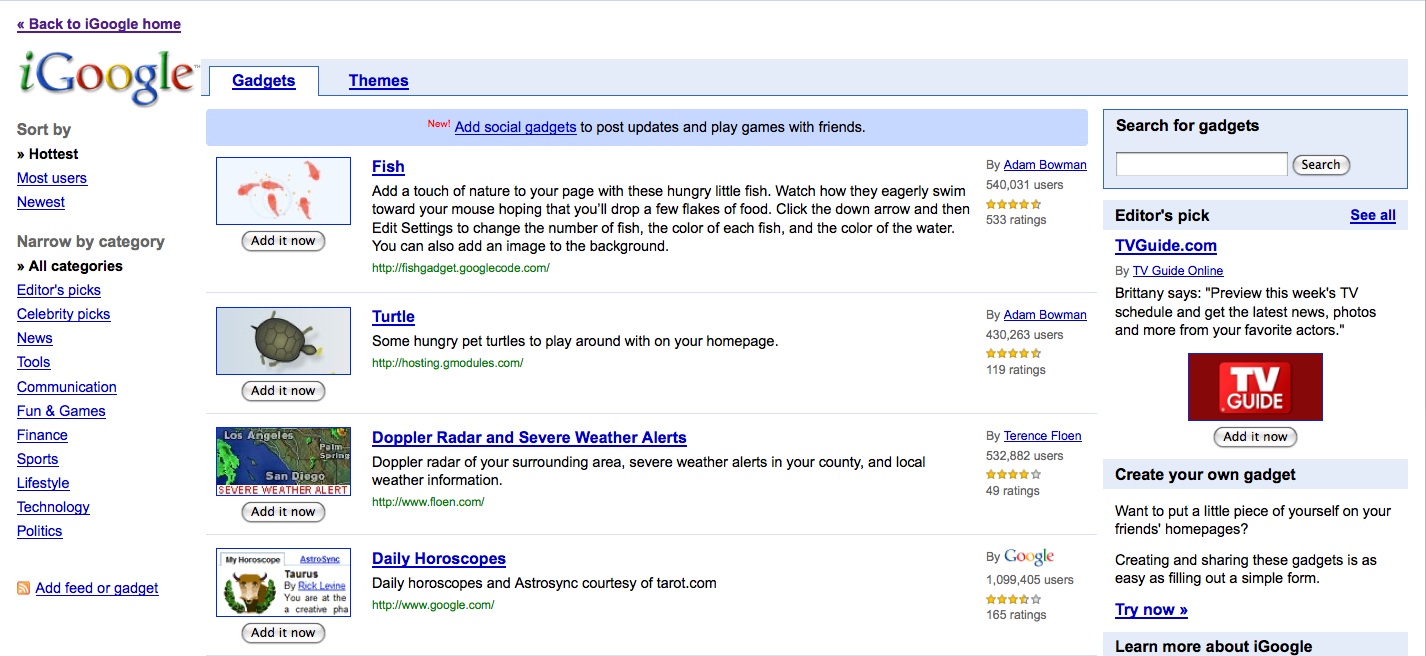
Task: Open the Doppler Radar weather map thumbnail
Action: pos(283,461)
